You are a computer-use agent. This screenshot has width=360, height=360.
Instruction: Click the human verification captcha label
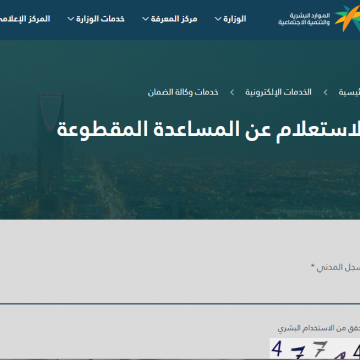[x=319, y=328]
